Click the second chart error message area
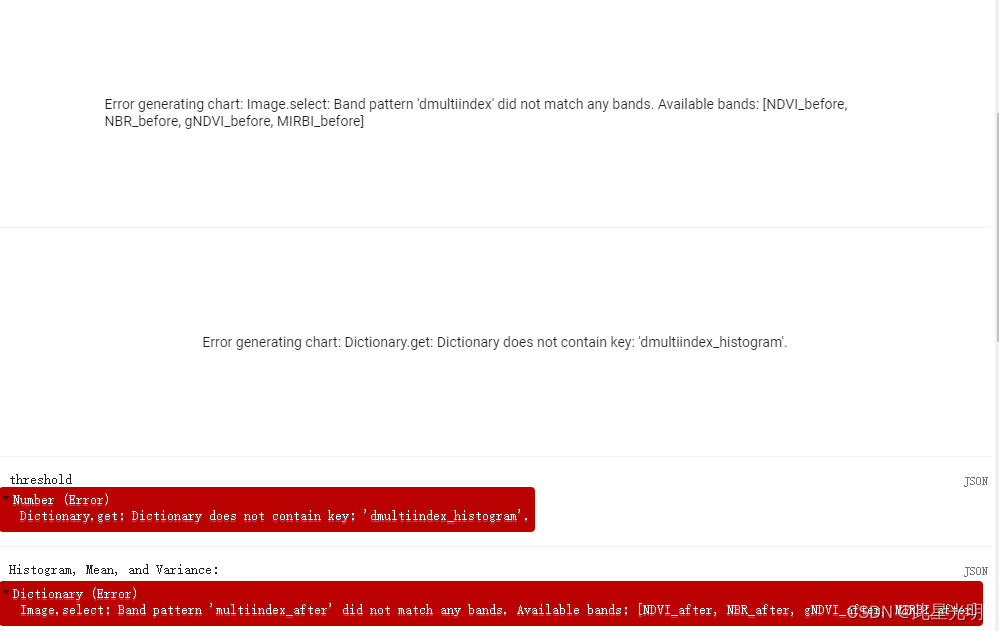The height and width of the screenshot is (631, 999). tap(494, 342)
